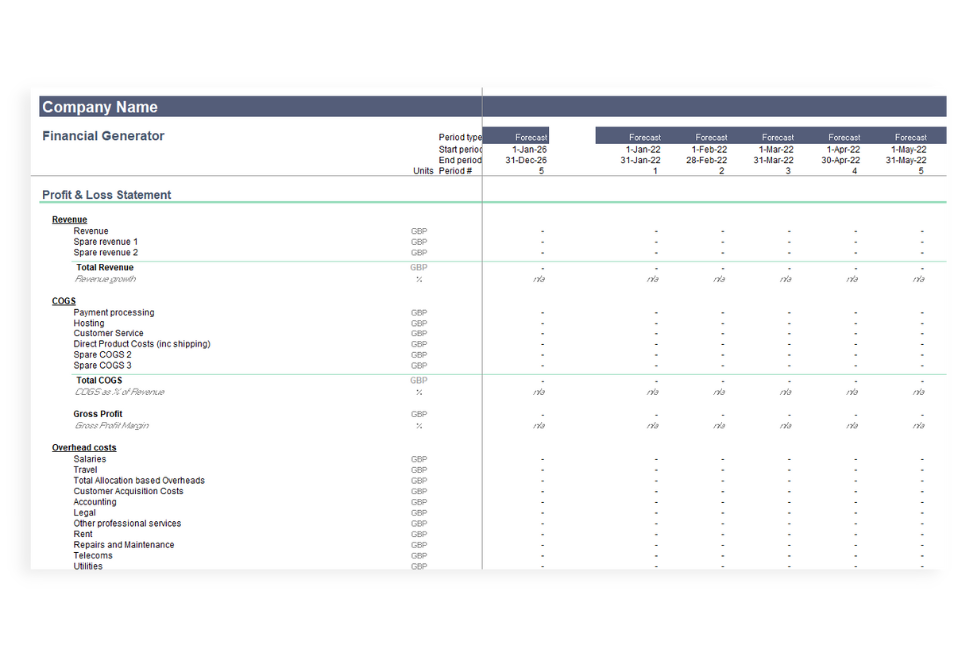Select the 31-Mar-22 end period cell
Image resolution: width=957 pixels, height=665 pixels.
pos(773,160)
